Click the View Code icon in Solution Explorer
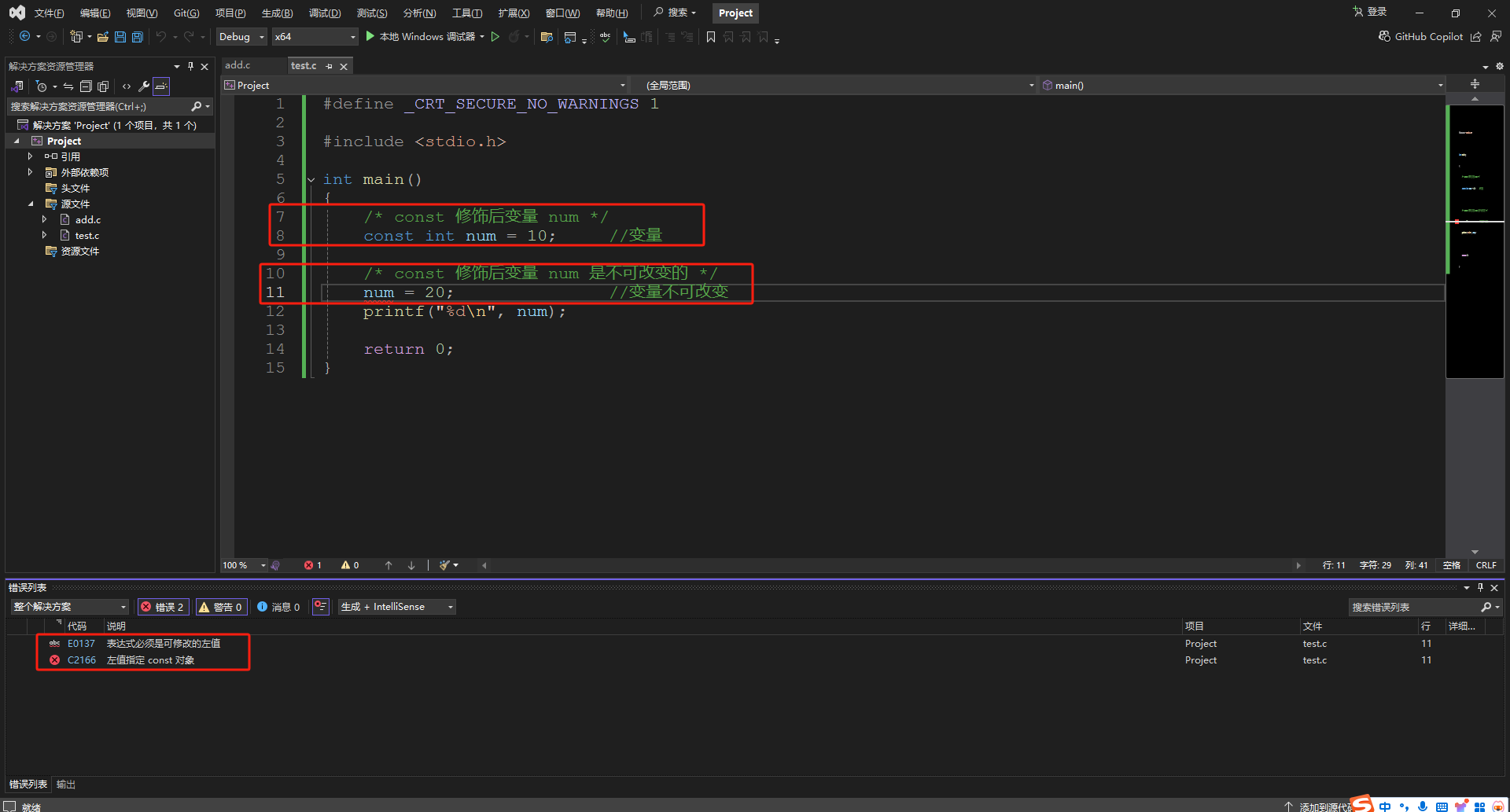 (127, 86)
